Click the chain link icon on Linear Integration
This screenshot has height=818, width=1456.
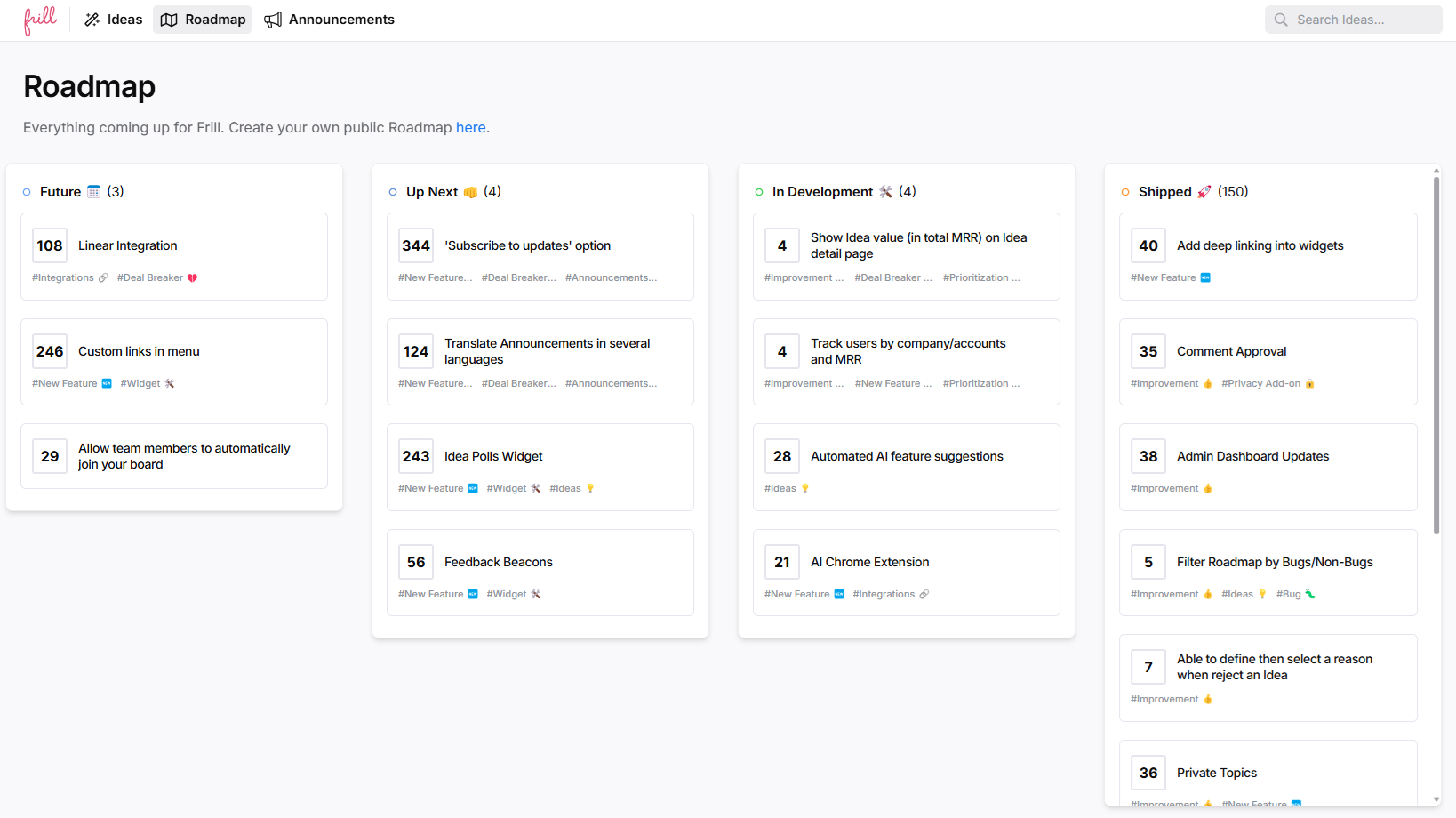[x=103, y=278]
